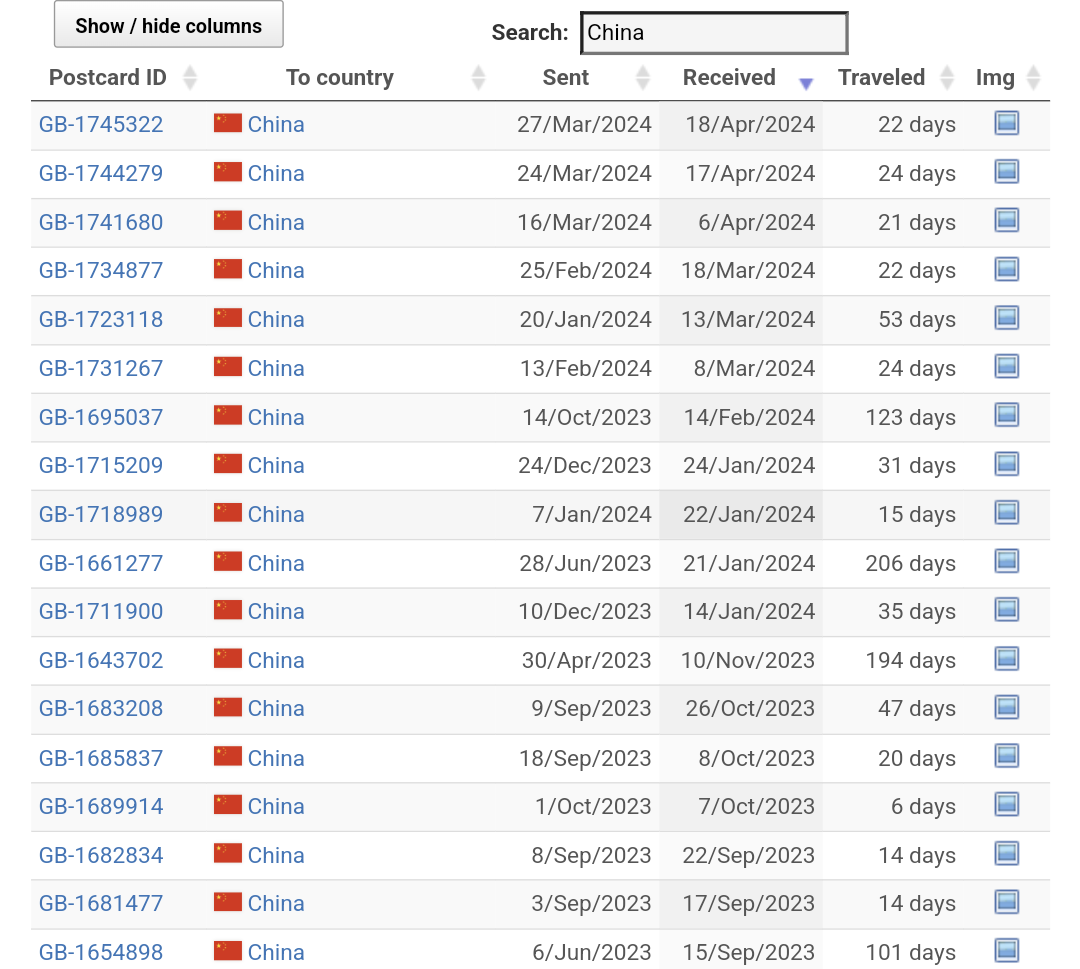Click China flag icon in GB-1744279 row
1080x969 pixels.
pyautogui.click(x=228, y=172)
